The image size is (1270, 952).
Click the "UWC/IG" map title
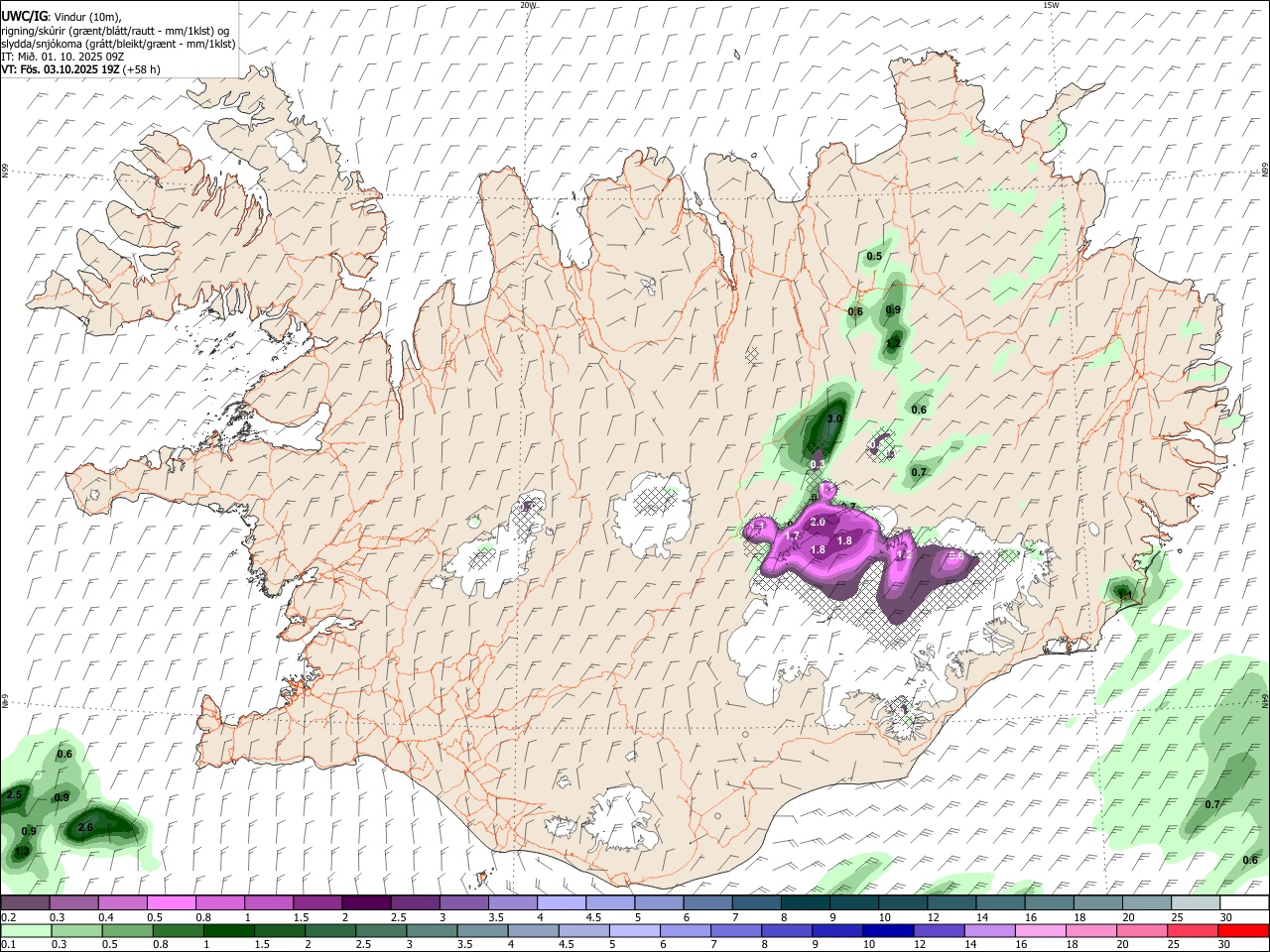[x=24, y=16]
